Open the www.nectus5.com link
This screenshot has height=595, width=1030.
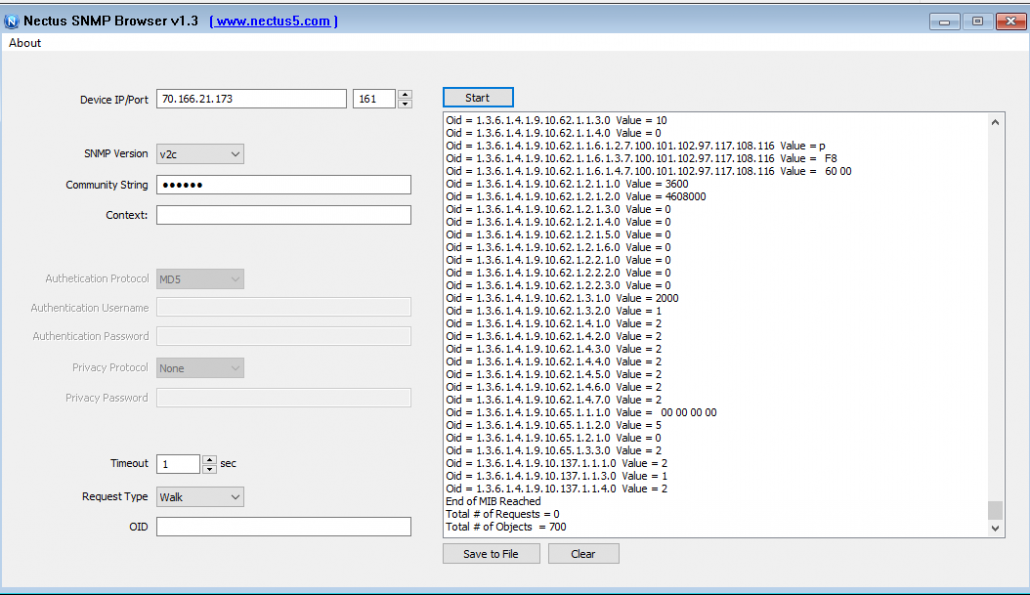click(273, 21)
